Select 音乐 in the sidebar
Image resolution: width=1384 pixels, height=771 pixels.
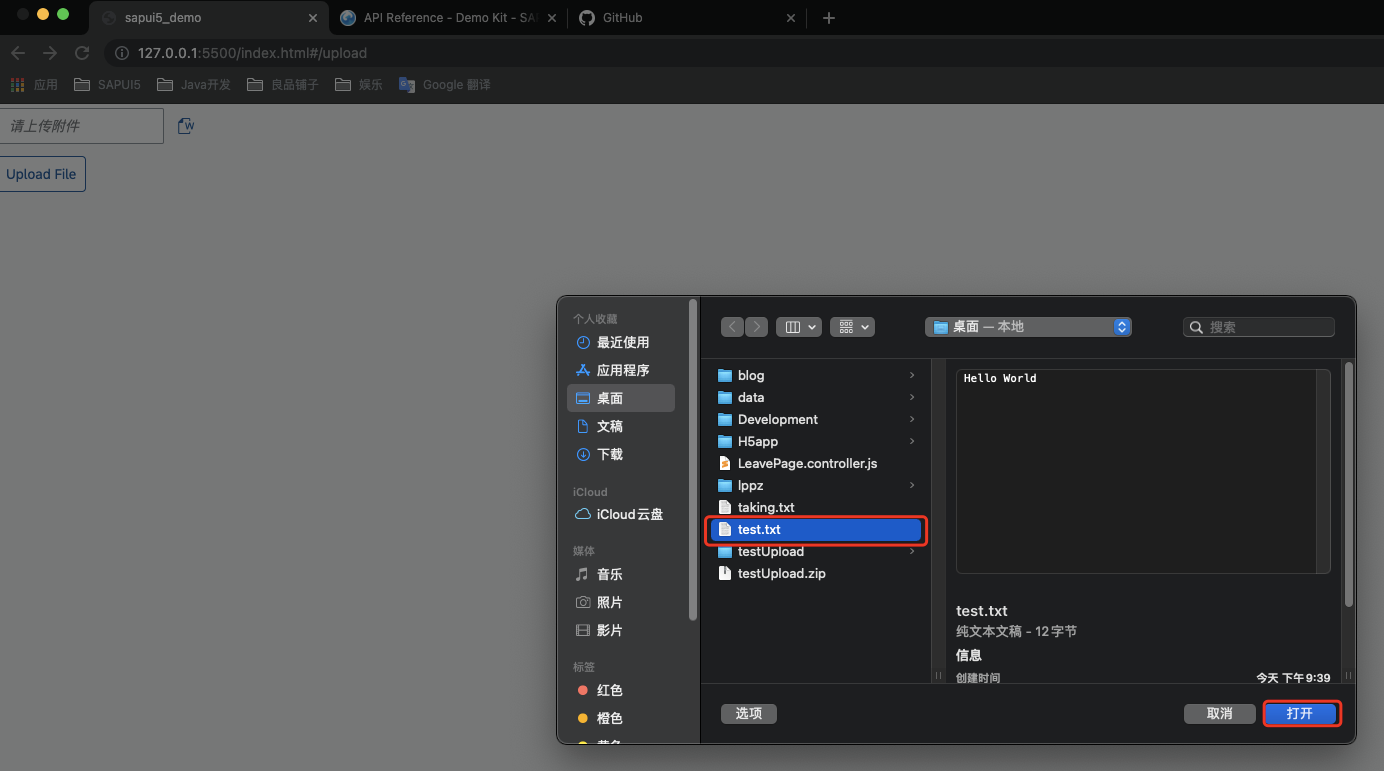(x=621, y=574)
